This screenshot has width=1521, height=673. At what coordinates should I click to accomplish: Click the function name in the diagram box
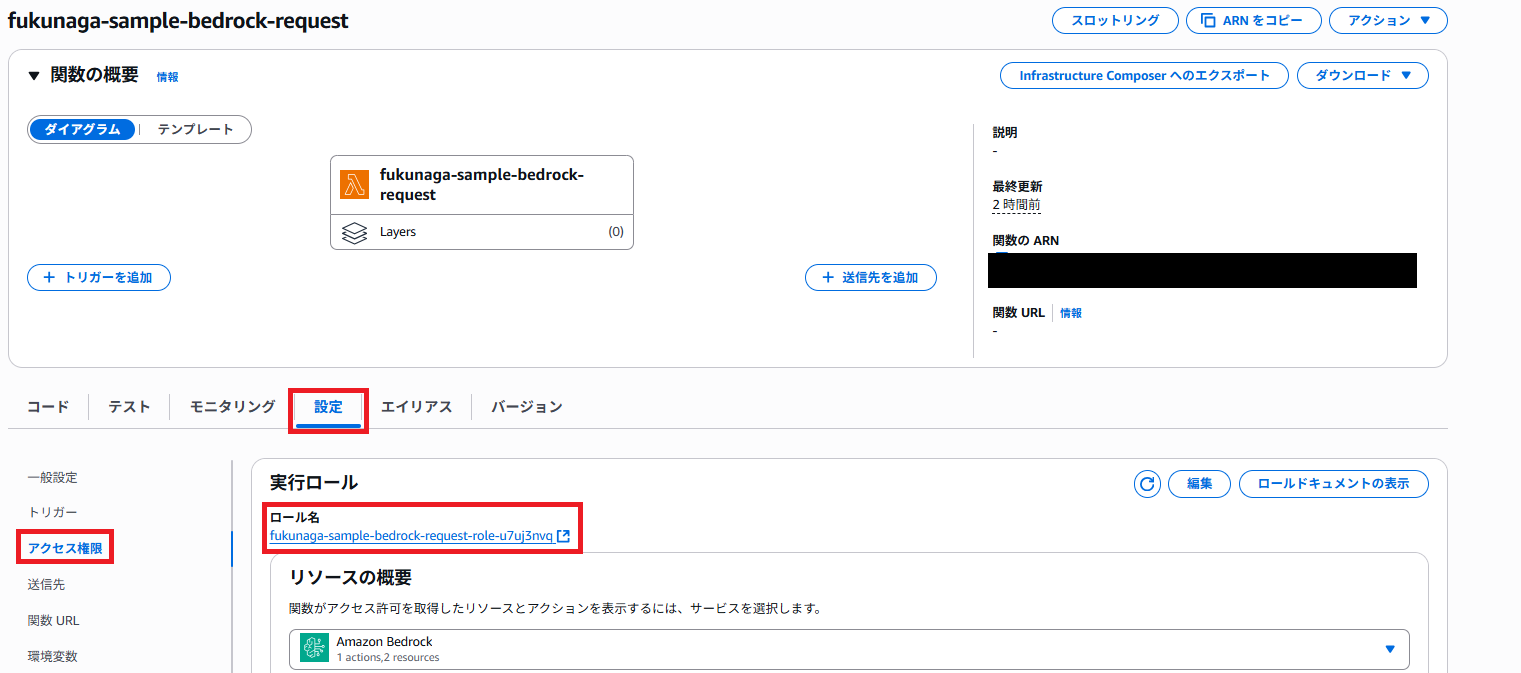(x=481, y=185)
